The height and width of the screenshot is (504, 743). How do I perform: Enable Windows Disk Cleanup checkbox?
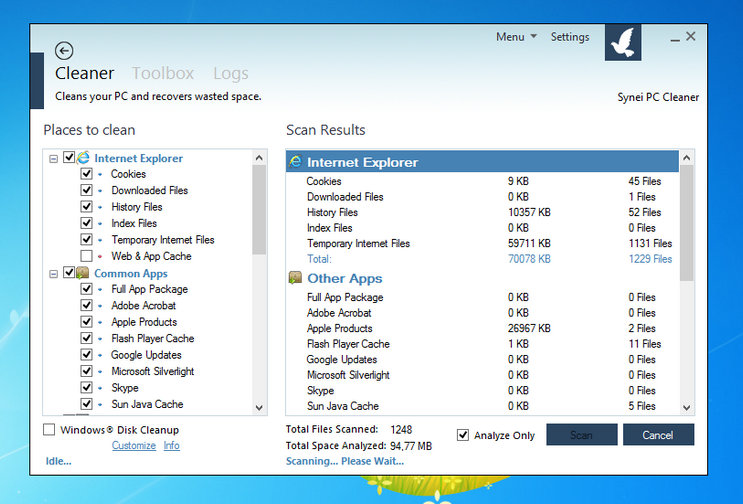[x=49, y=429]
